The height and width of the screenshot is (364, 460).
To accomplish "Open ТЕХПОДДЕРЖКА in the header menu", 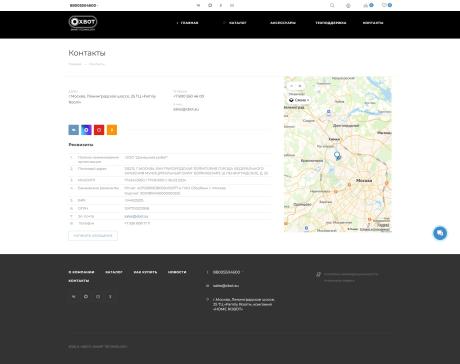I will tap(331, 23).
